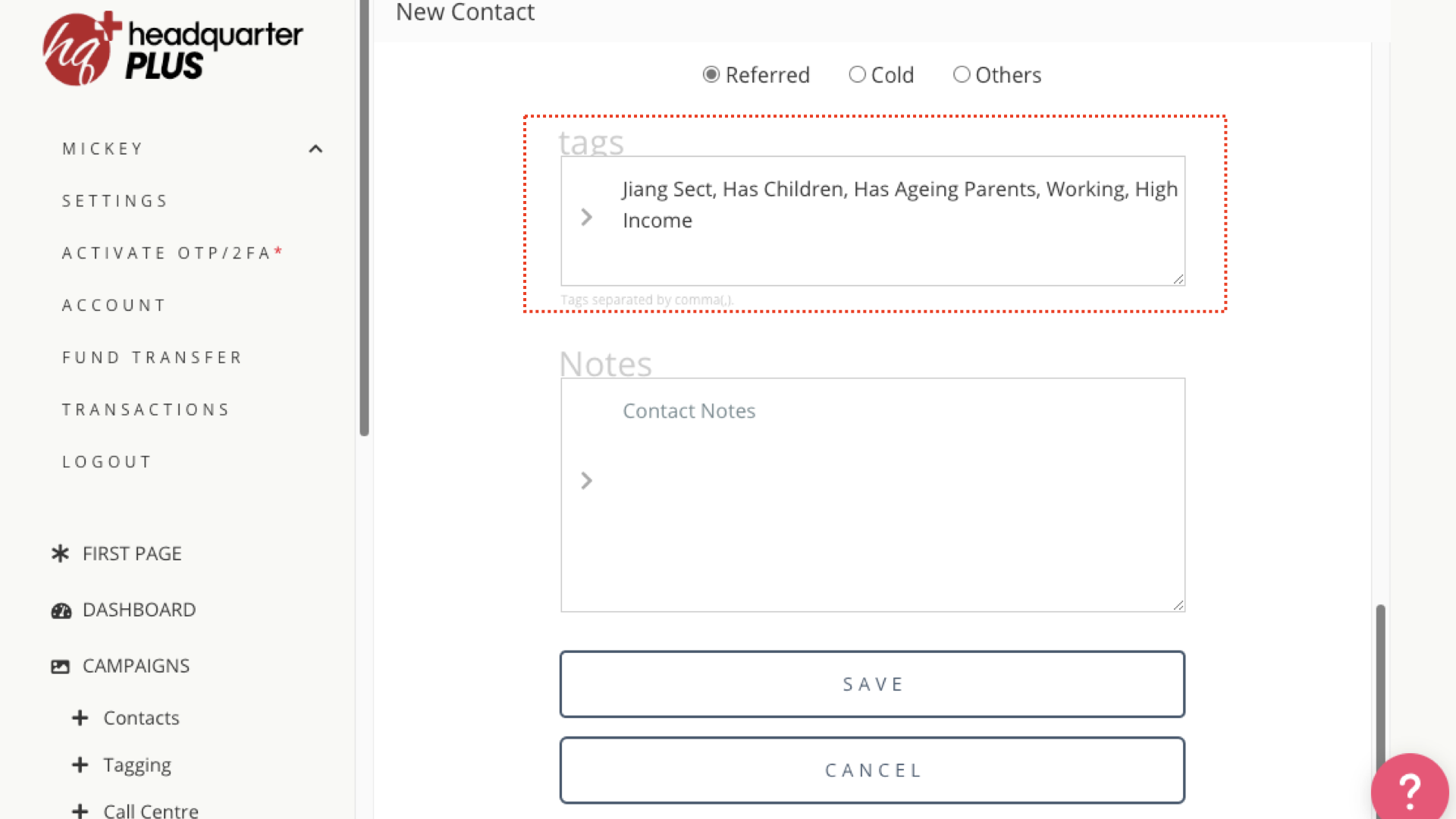1456x819 pixels.
Task: Click the plus icon beside Contacts
Action: tap(80, 718)
